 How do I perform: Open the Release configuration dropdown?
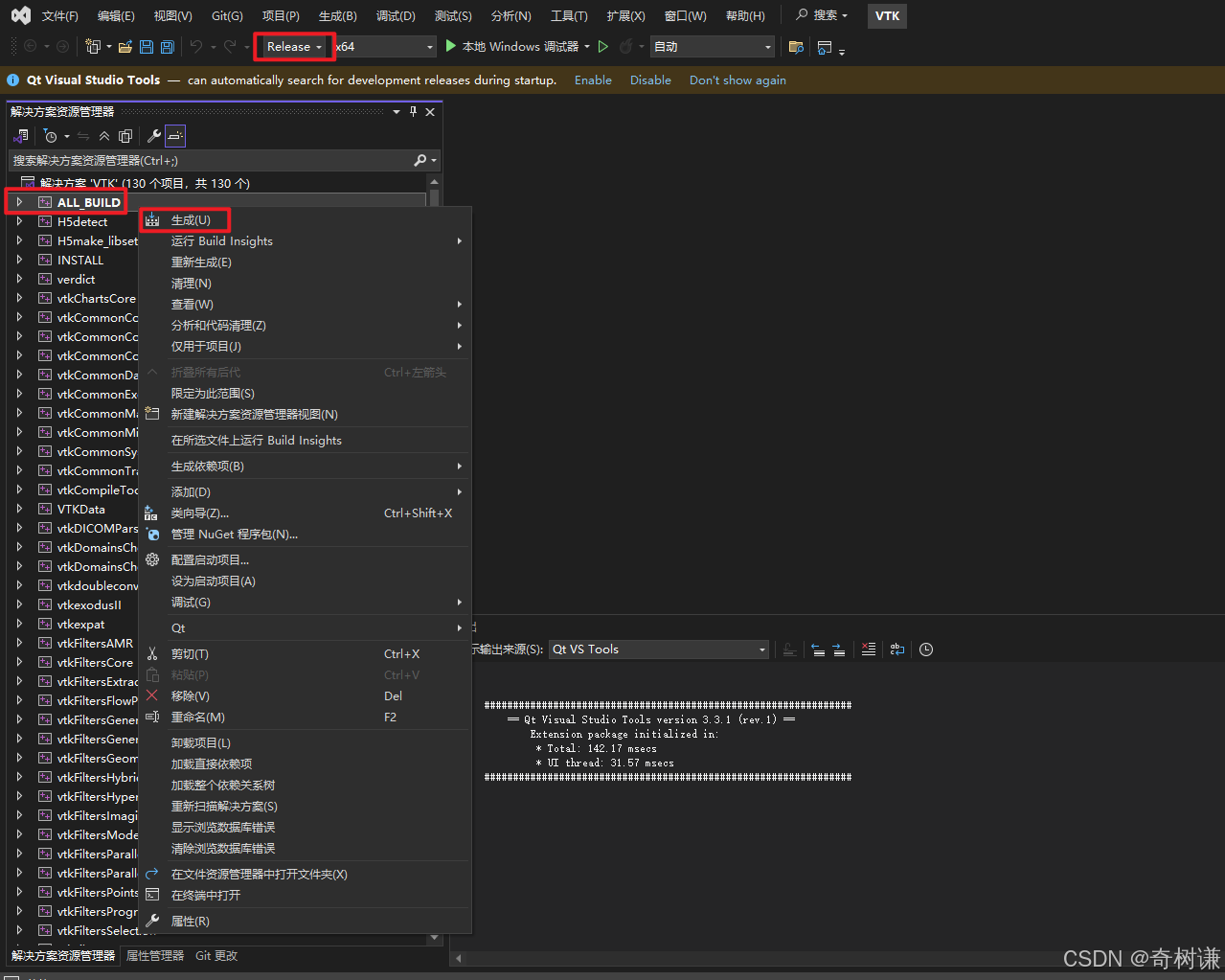(294, 46)
